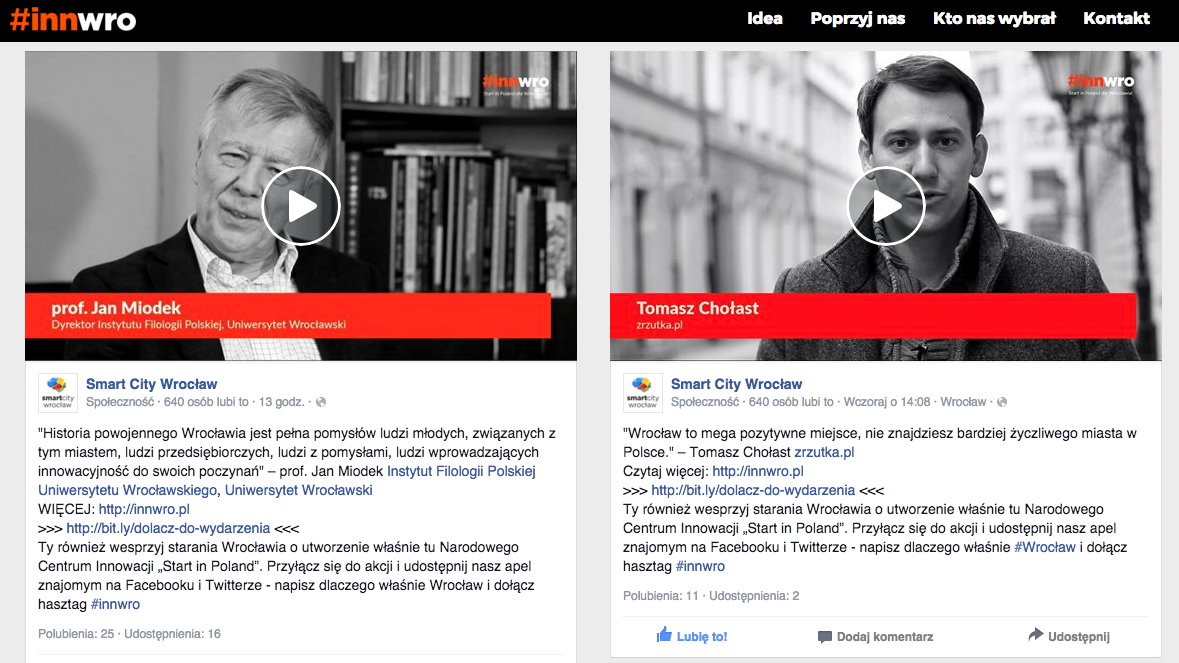Viewport: 1179px width, 663px height.
Task: Click #innwro hashtag in Chołast post
Action: pyautogui.click(x=700, y=566)
